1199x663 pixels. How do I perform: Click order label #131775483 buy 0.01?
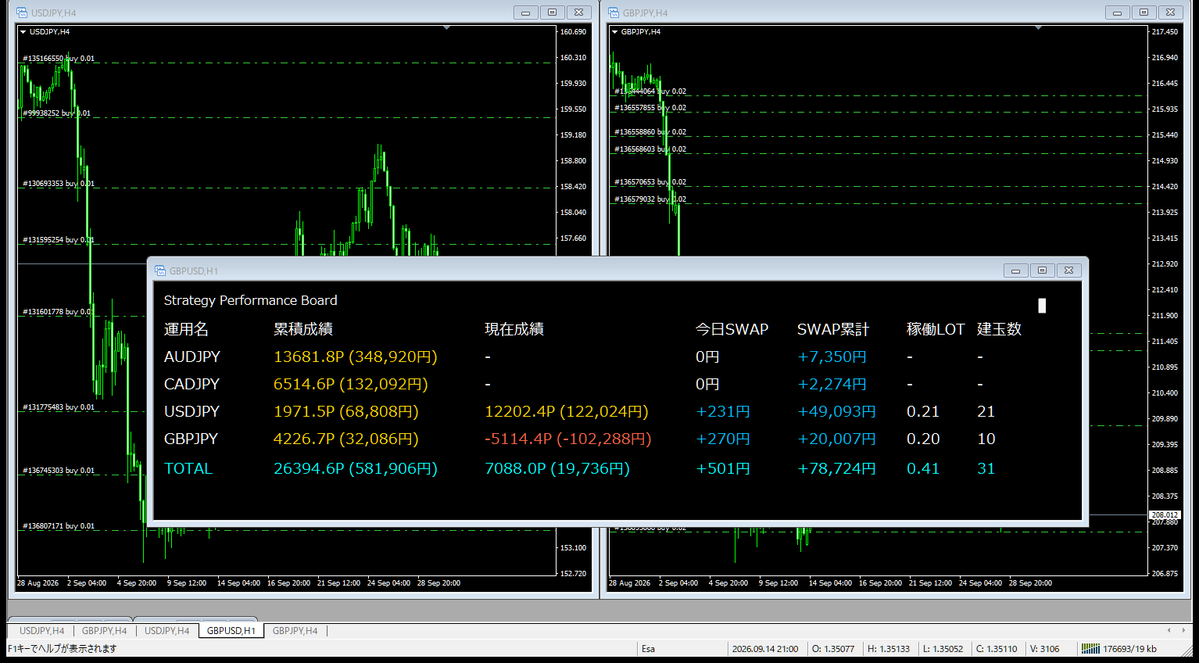pos(59,407)
